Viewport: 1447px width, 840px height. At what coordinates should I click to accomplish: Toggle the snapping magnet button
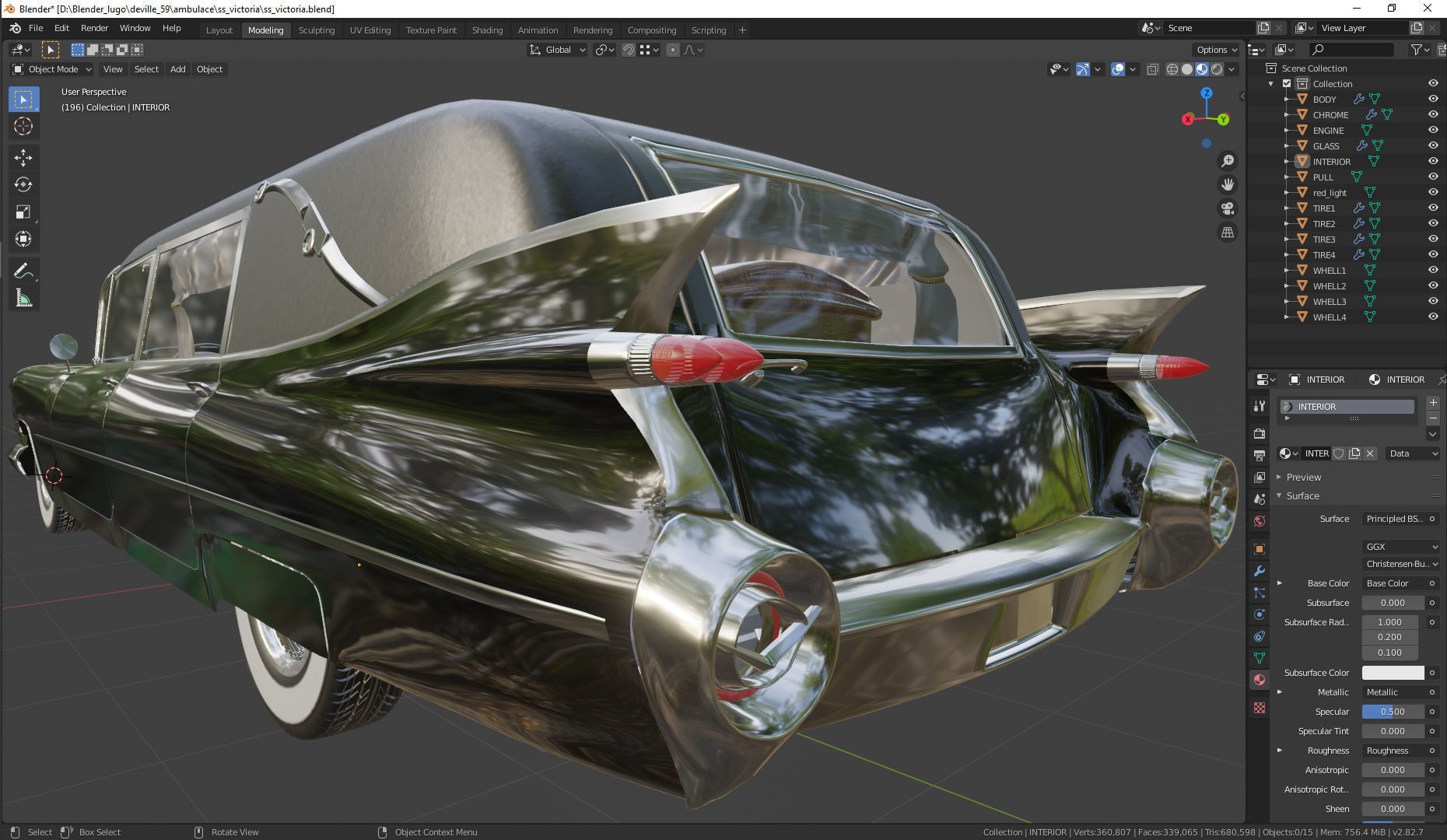point(629,50)
